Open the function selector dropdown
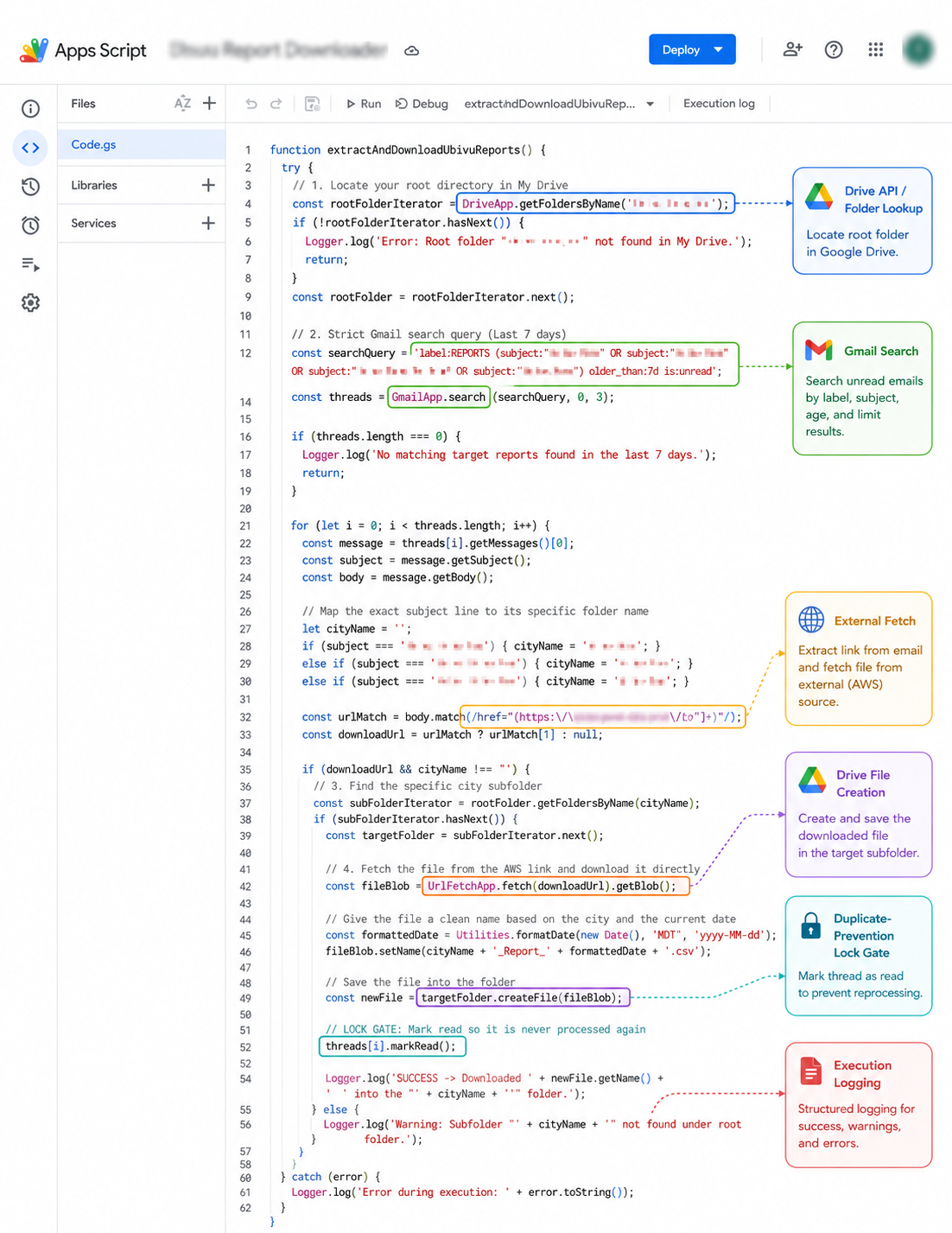The width and height of the screenshot is (952, 1233). click(x=559, y=104)
